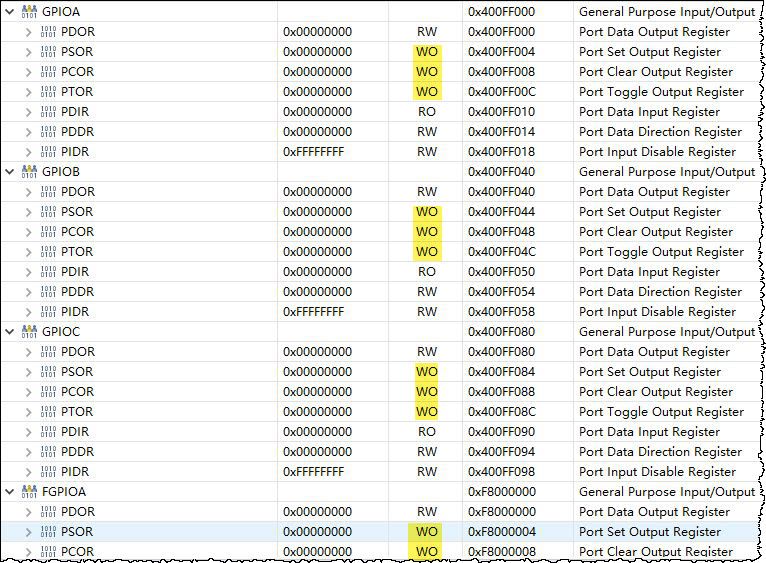
Task: Click the register icon of GPIOB PTOR
Action: click(x=48, y=252)
